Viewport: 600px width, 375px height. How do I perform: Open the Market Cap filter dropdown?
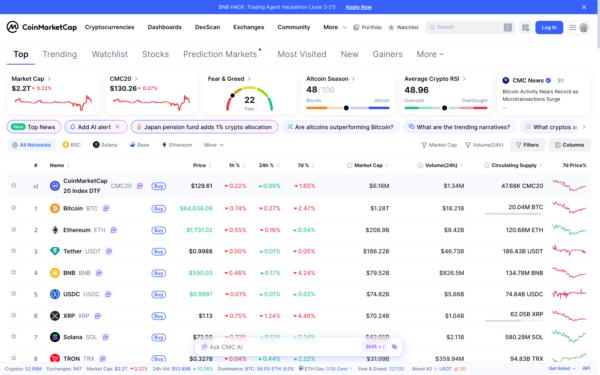click(439, 145)
